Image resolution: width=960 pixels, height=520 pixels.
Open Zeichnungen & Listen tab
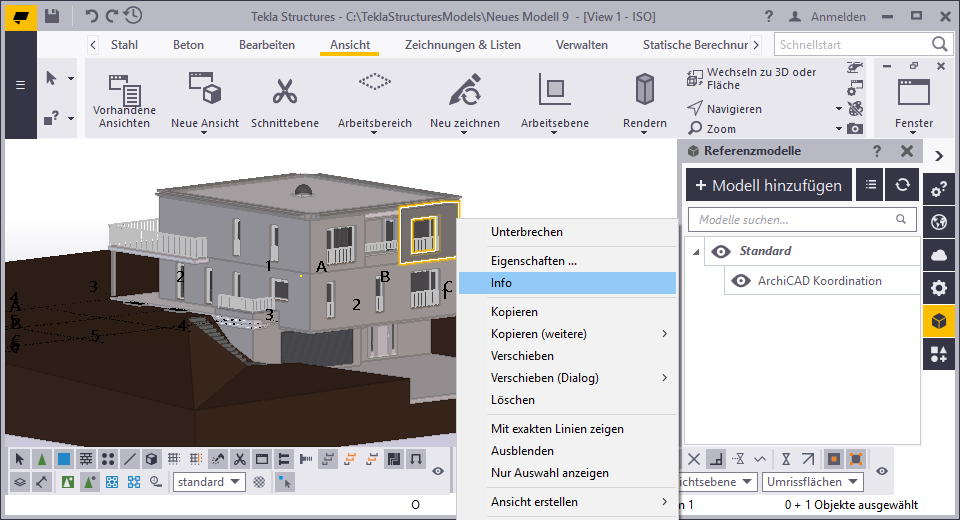[463, 45]
